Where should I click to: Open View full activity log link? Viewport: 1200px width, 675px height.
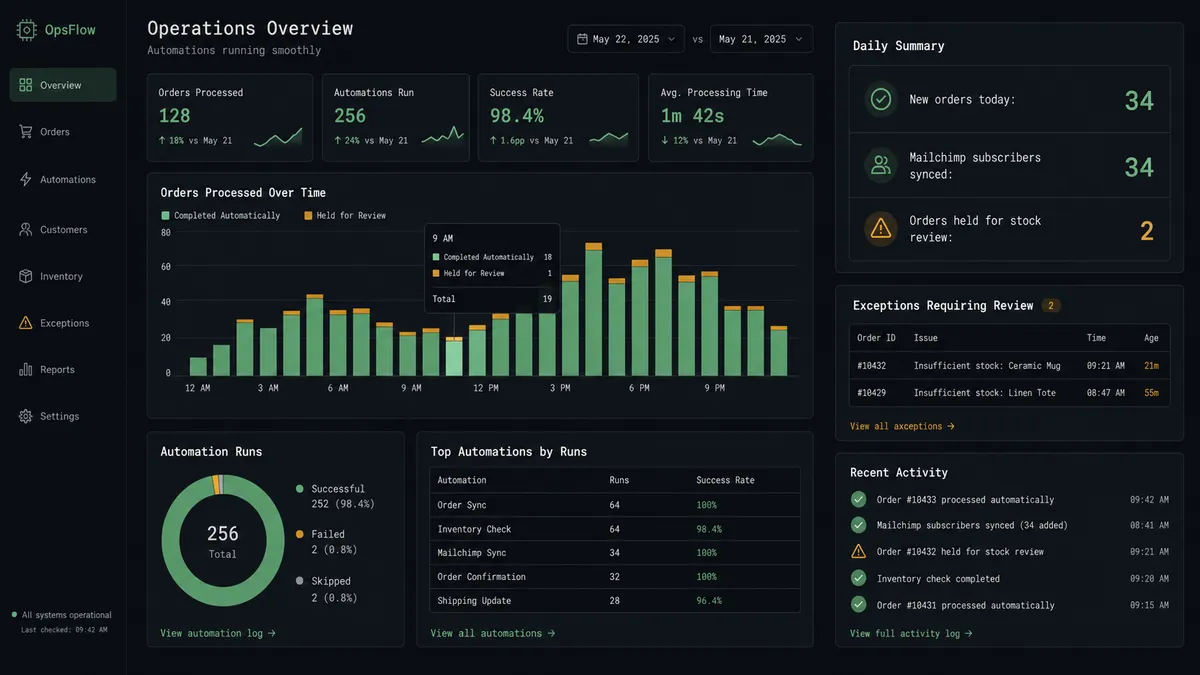click(911, 633)
